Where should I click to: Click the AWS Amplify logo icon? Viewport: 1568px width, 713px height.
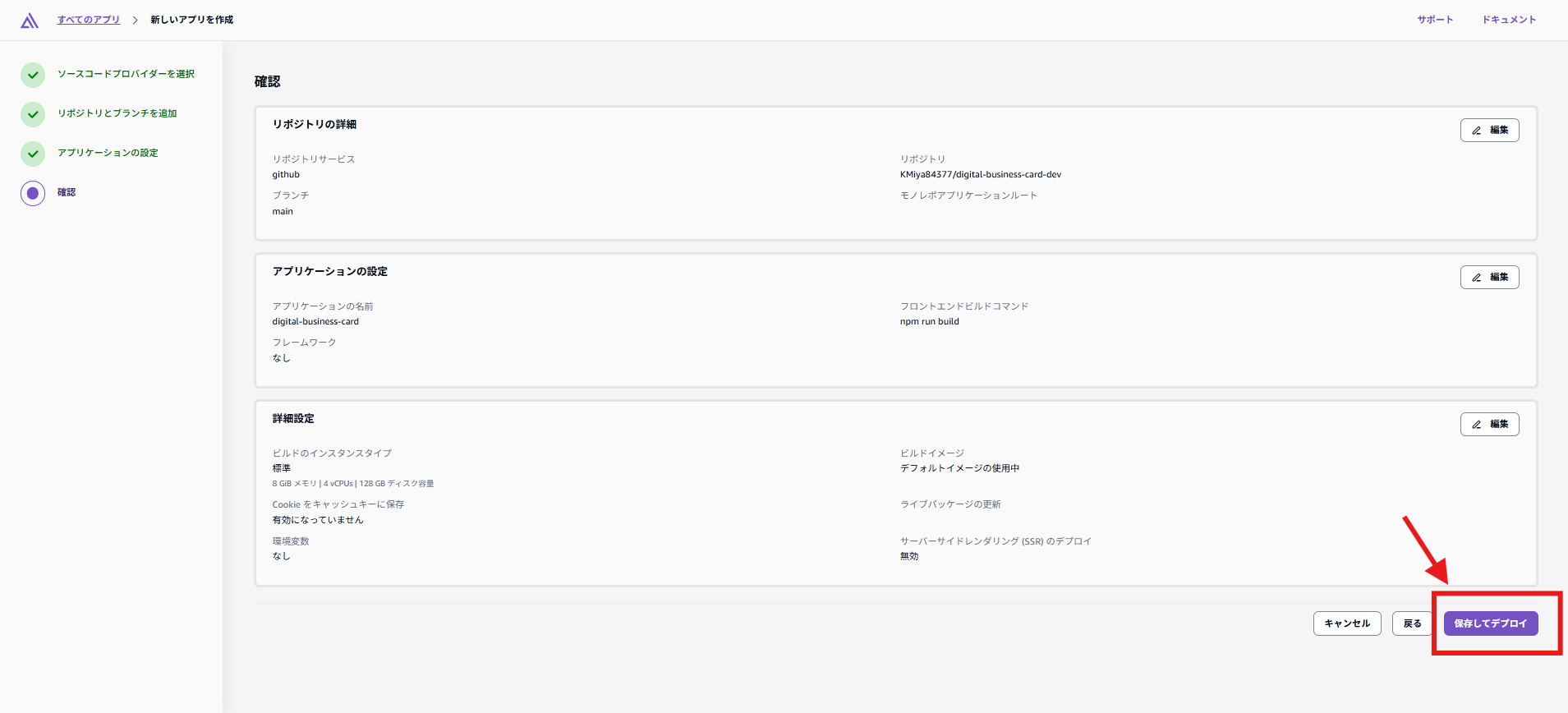tap(30, 21)
